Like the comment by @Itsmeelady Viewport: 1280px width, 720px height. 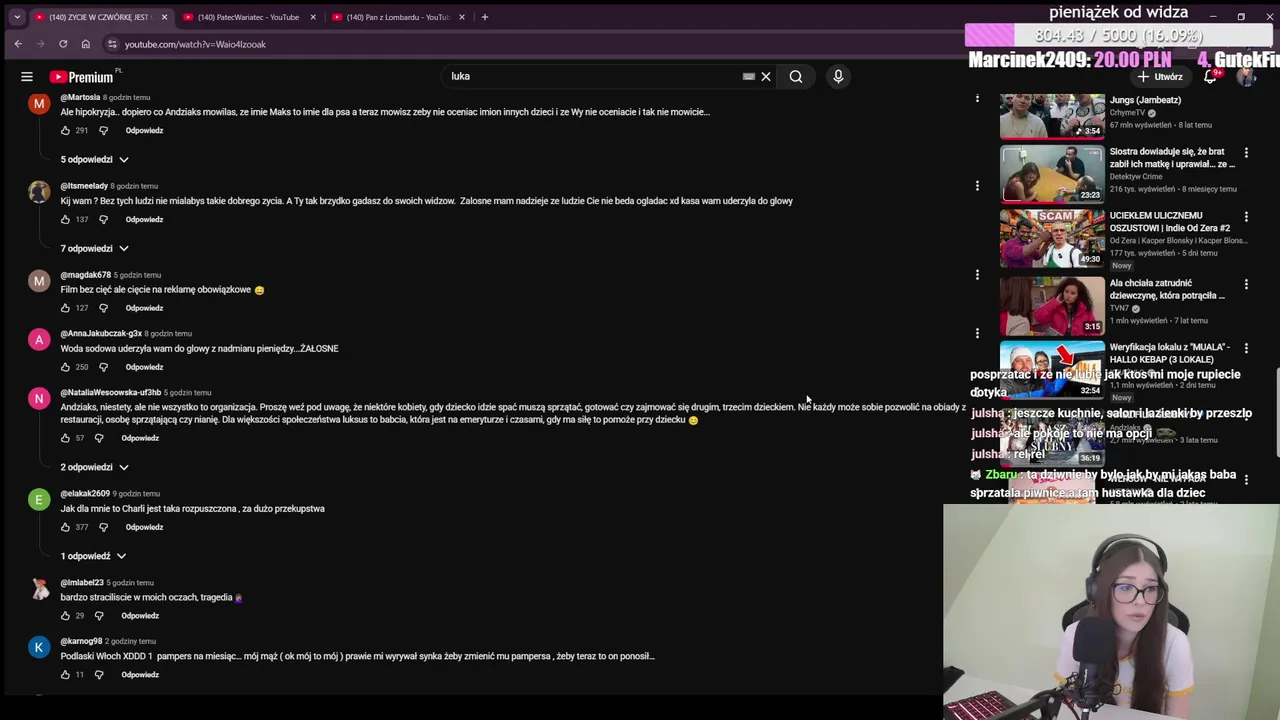coord(66,220)
